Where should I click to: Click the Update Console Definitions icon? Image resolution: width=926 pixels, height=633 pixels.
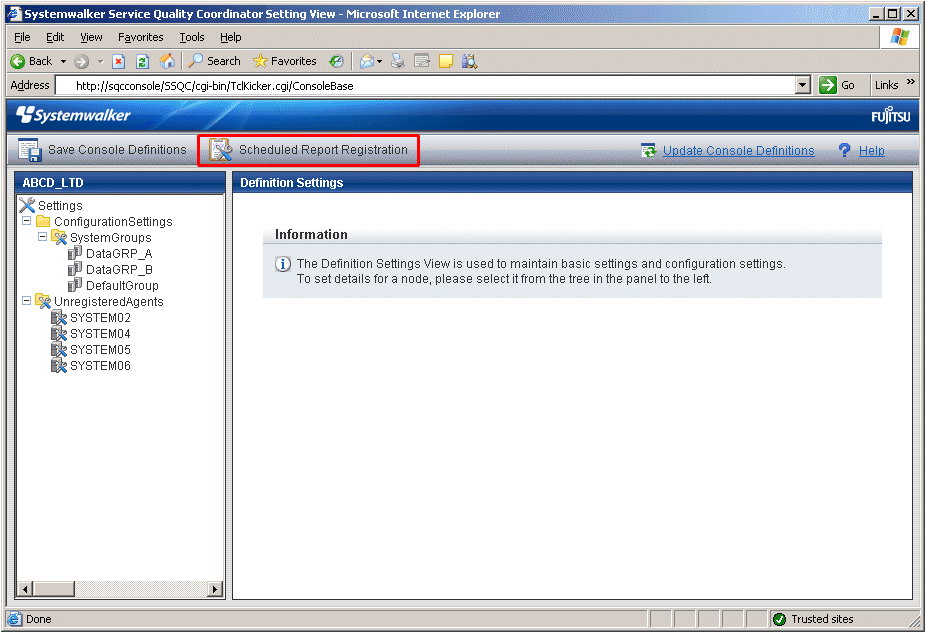(648, 151)
